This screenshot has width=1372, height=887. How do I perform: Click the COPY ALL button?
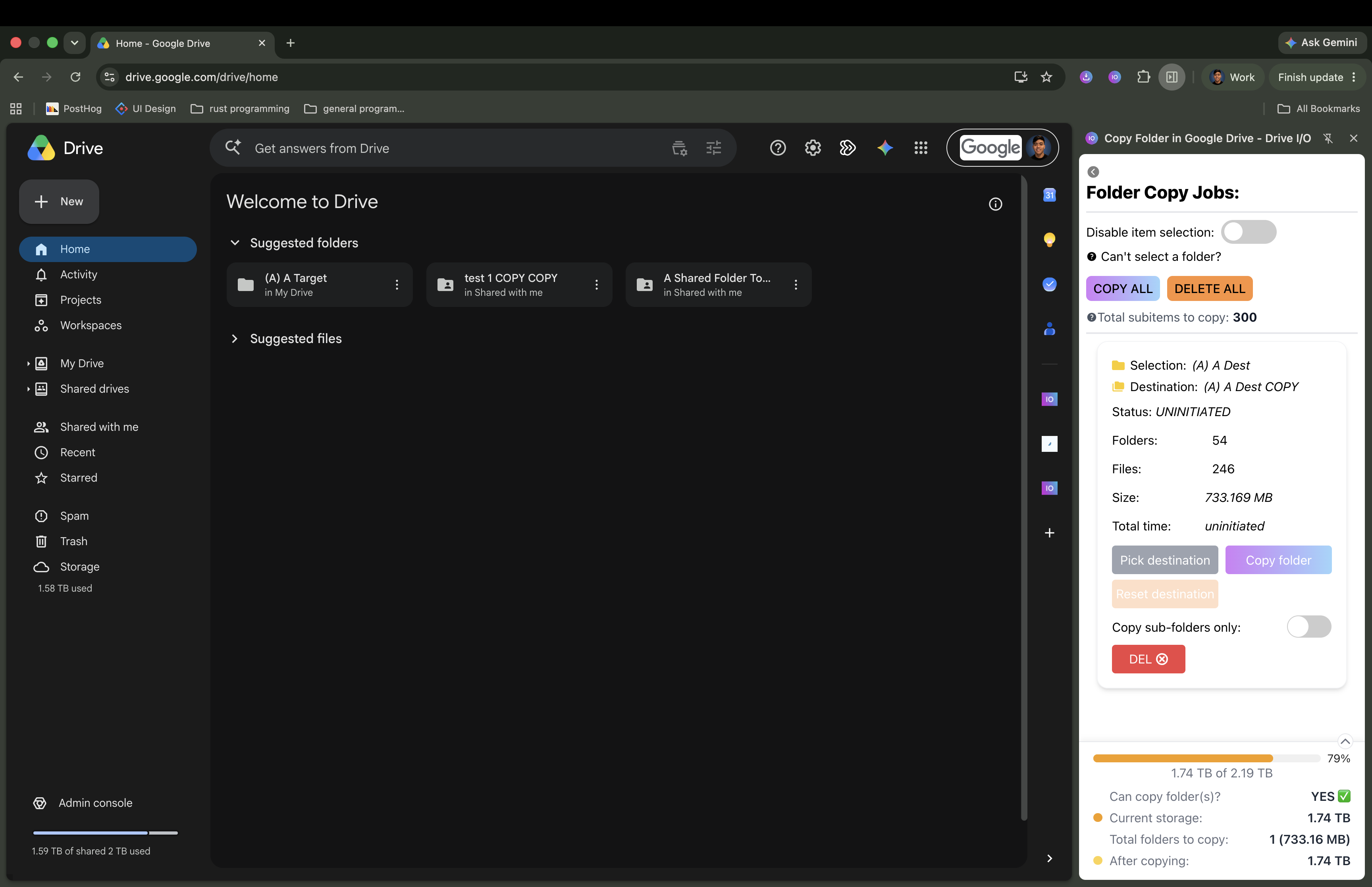tap(1122, 289)
